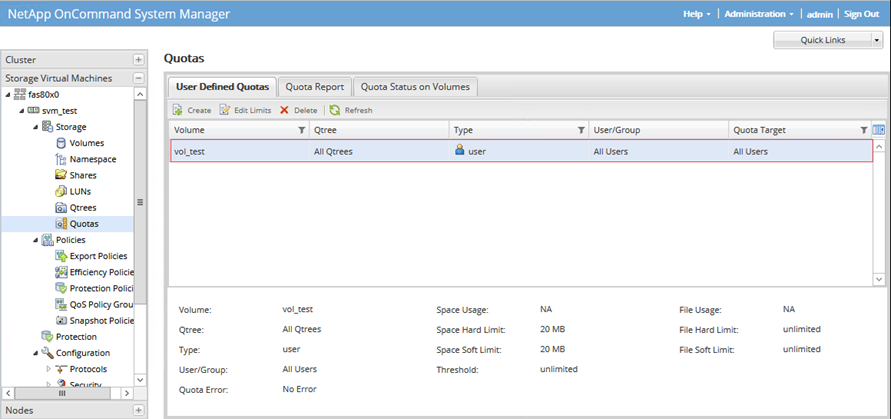The height and width of the screenshot is (419, 891).
Task: Collapse the Policies tree node
Action: (x=36, y=240)
